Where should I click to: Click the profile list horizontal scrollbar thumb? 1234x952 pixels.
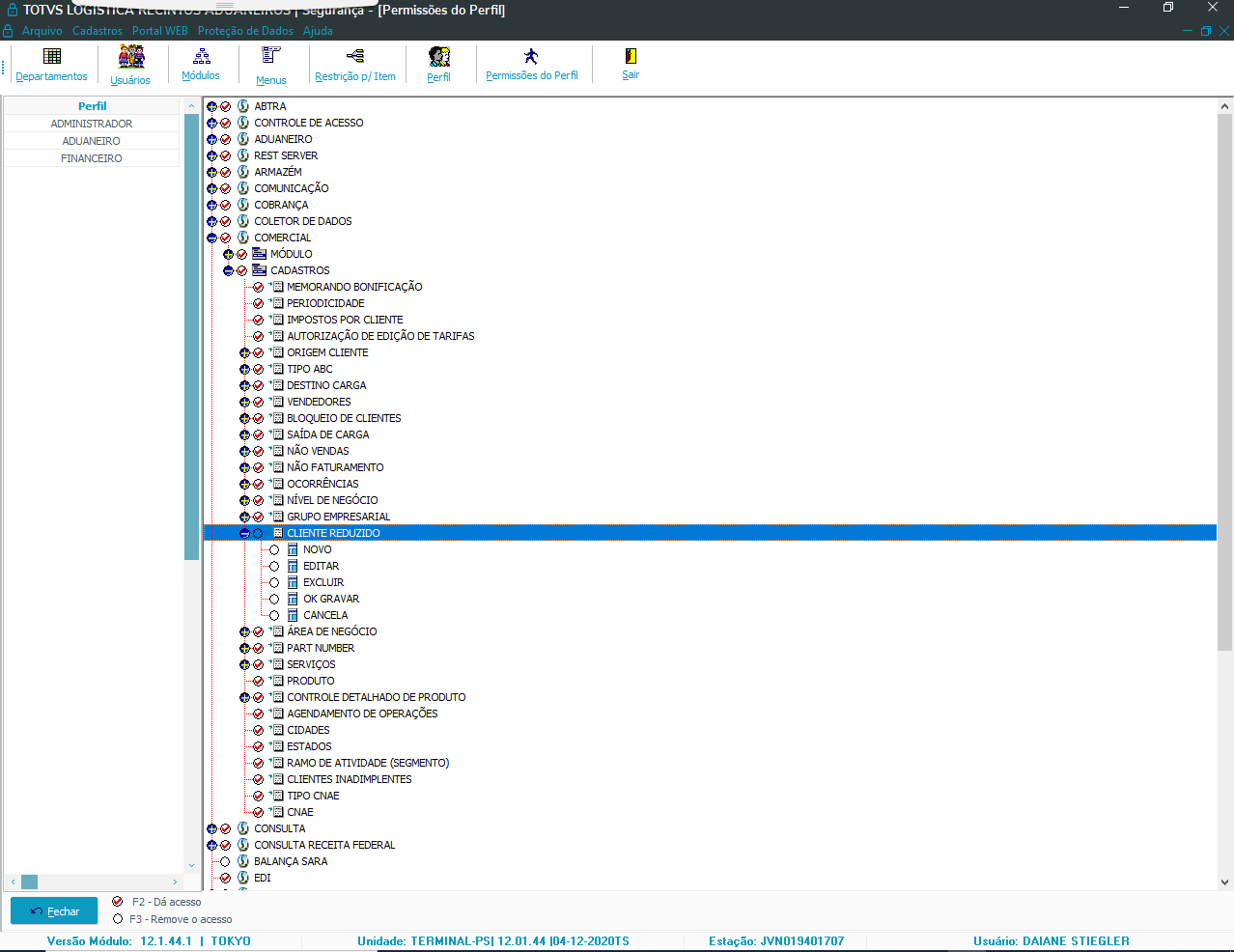click(x=30, y=882)
